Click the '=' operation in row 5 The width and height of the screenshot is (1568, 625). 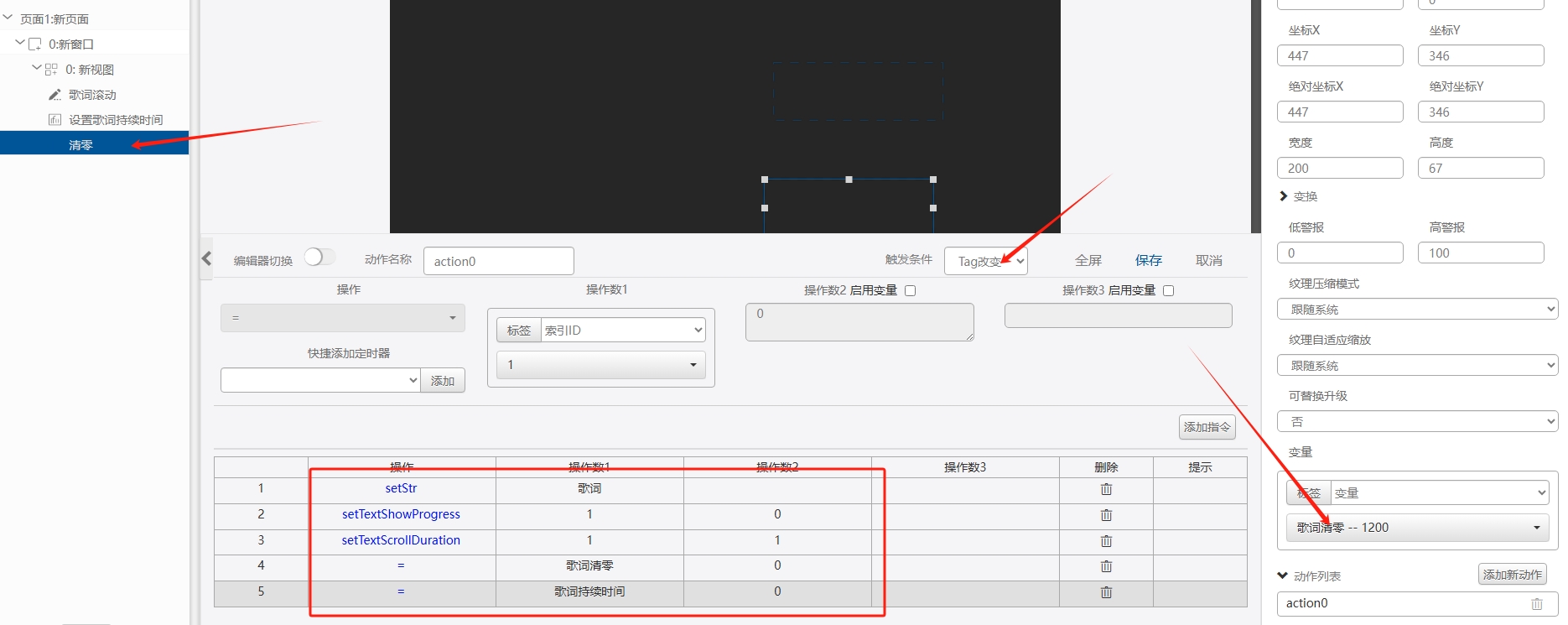point(401,591)
